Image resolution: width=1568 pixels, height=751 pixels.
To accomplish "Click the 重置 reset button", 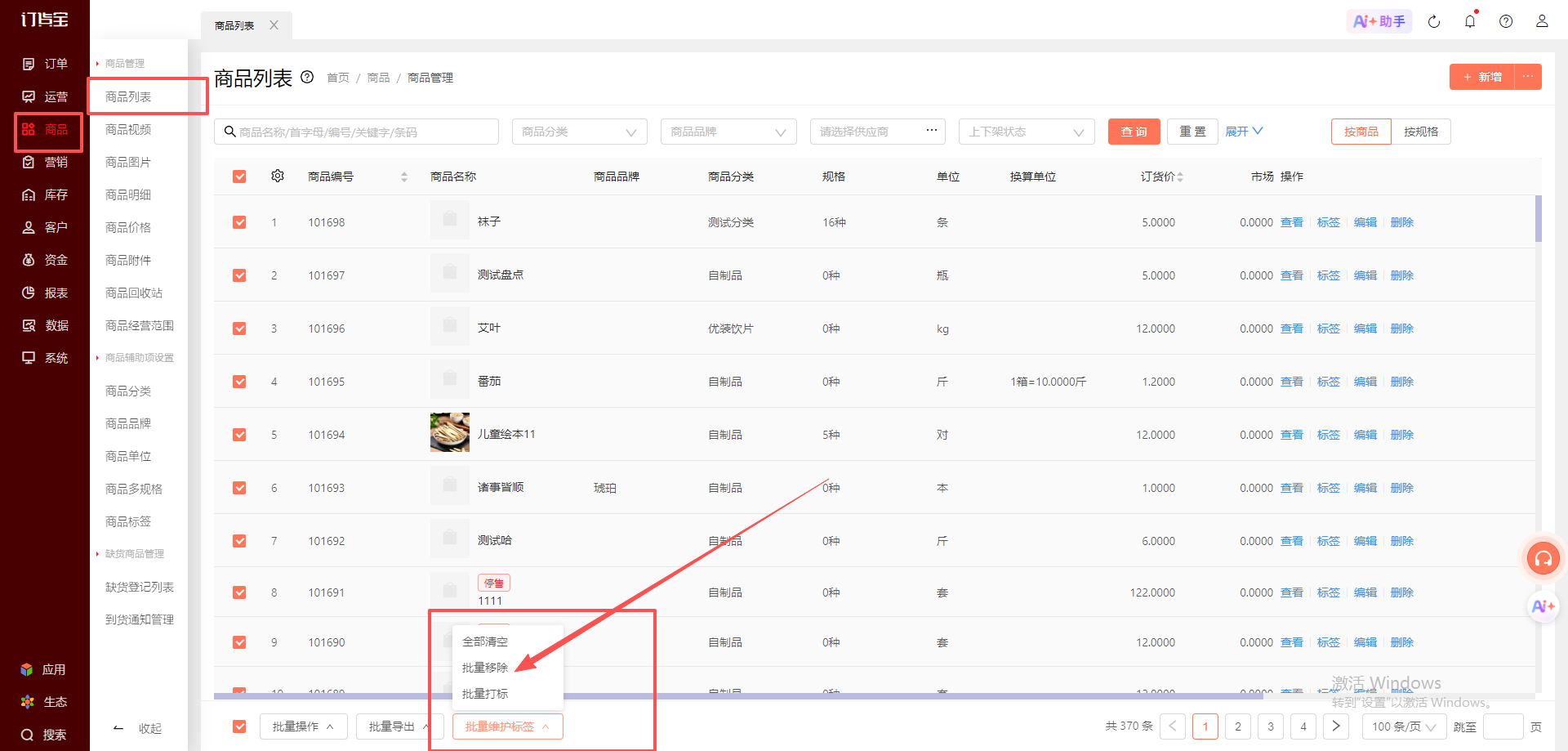I will (x=1193, y=132).
